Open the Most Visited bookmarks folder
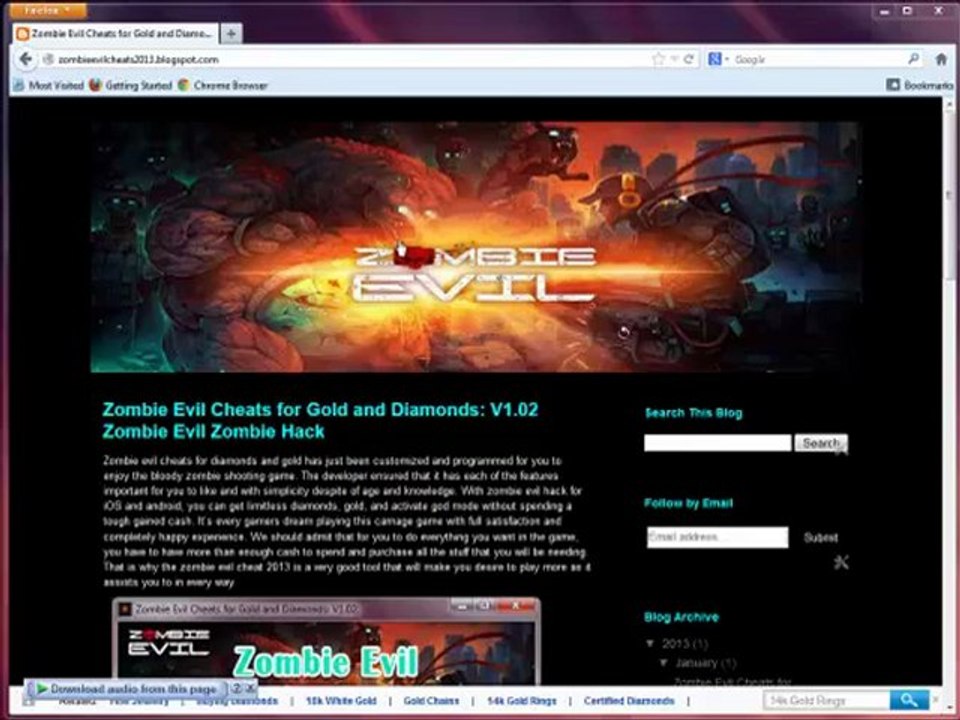 pos(49,85)
